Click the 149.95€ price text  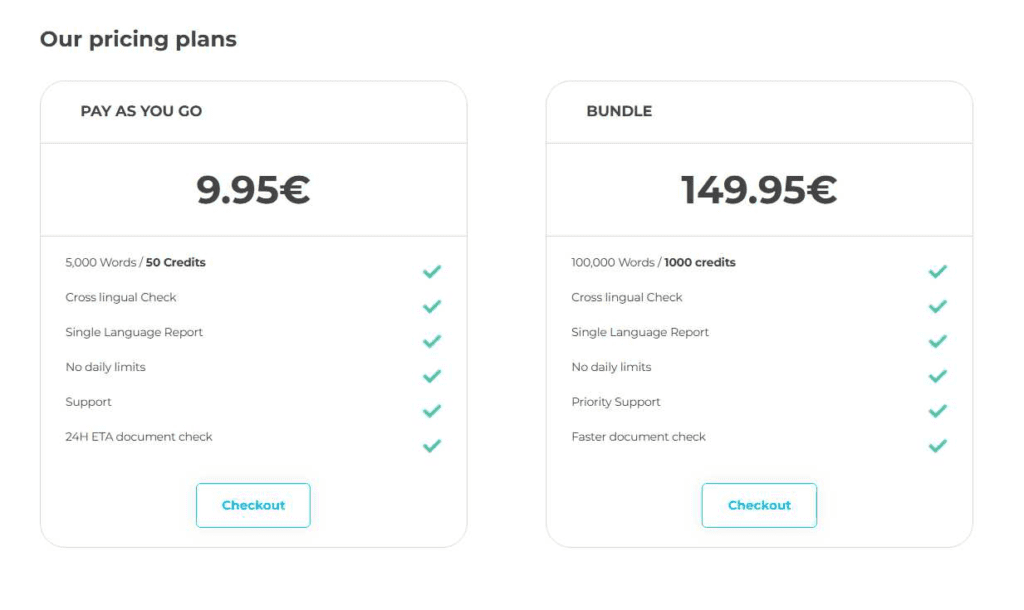759,187
